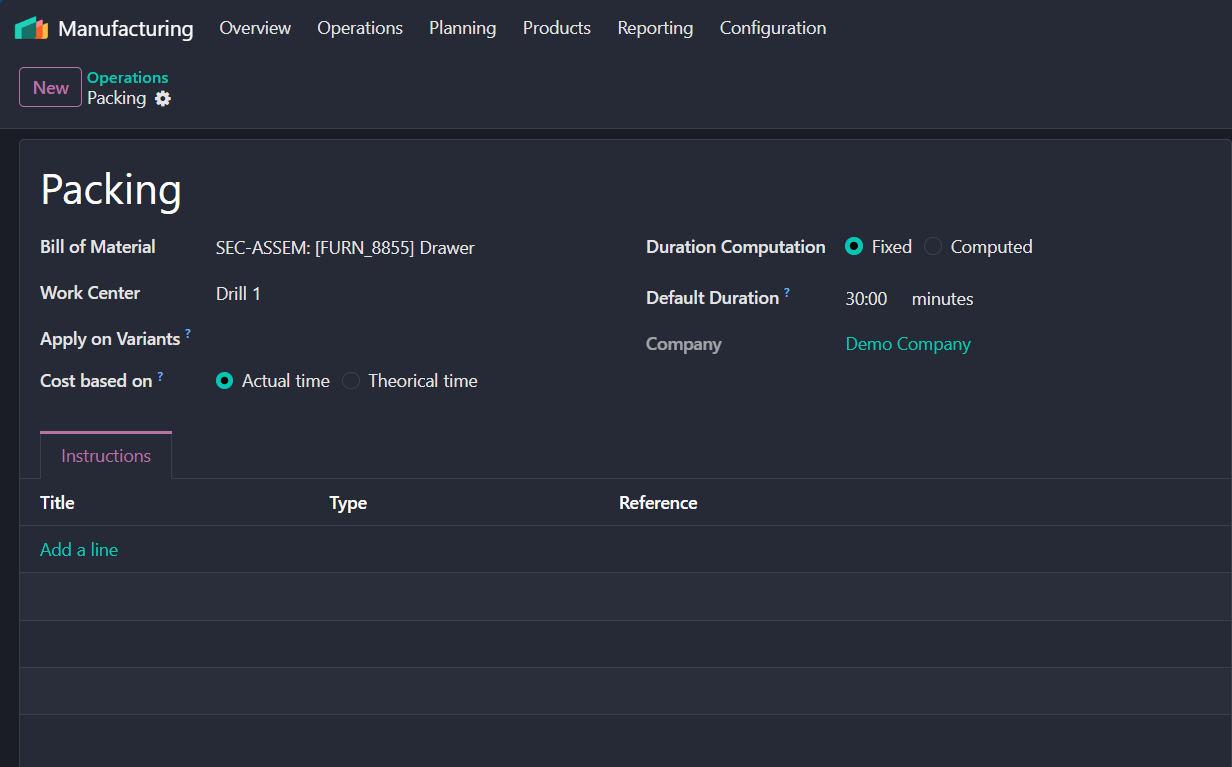
Task: Open the Apply on Variants selection field
Action: coord(400,339)
